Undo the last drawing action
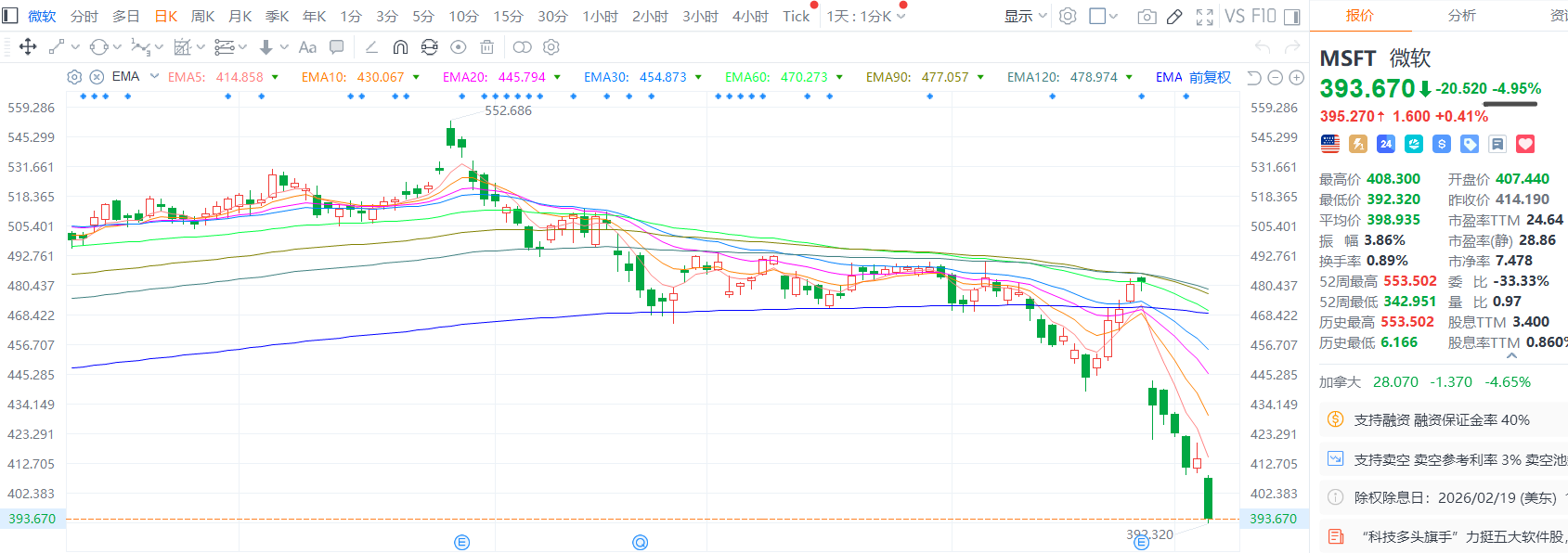1568x553 pixels. click(x=1262, y=47)
